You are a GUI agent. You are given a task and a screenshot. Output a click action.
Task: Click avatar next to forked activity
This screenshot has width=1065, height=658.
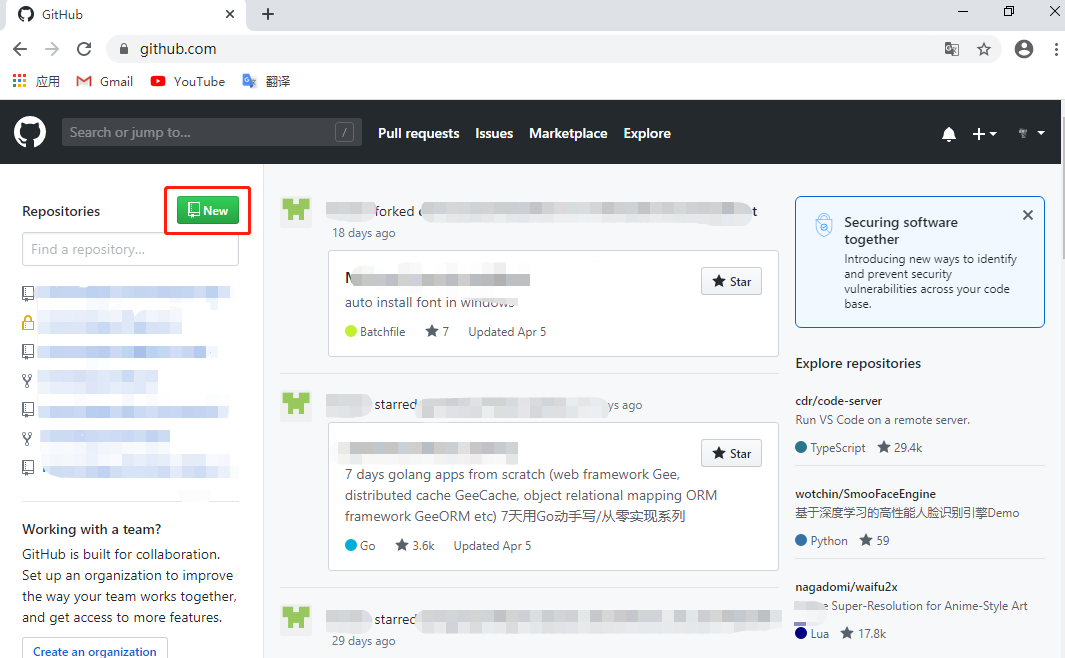tap(296, 210)
